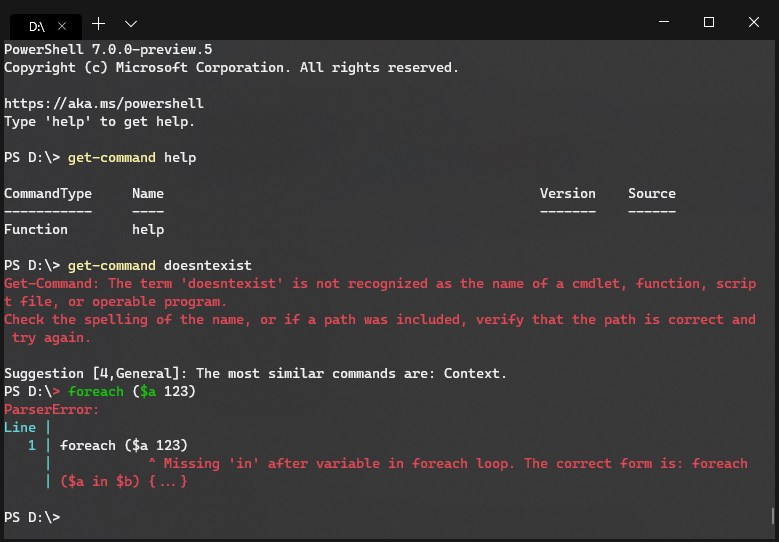Click the https://aka.ms/powershell link
Viewport: 779px width, 543px height.
tap(104, 103)
